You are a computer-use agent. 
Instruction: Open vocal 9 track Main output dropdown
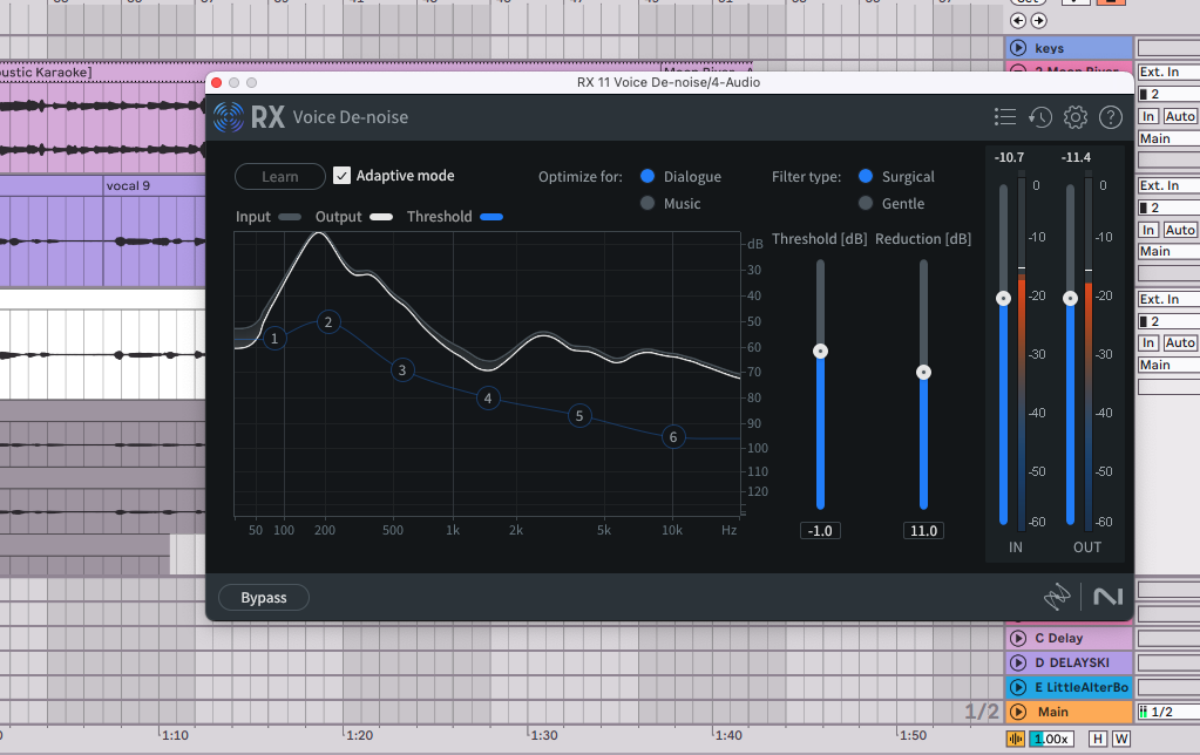pyautogui.click(x=1168, y=251)
